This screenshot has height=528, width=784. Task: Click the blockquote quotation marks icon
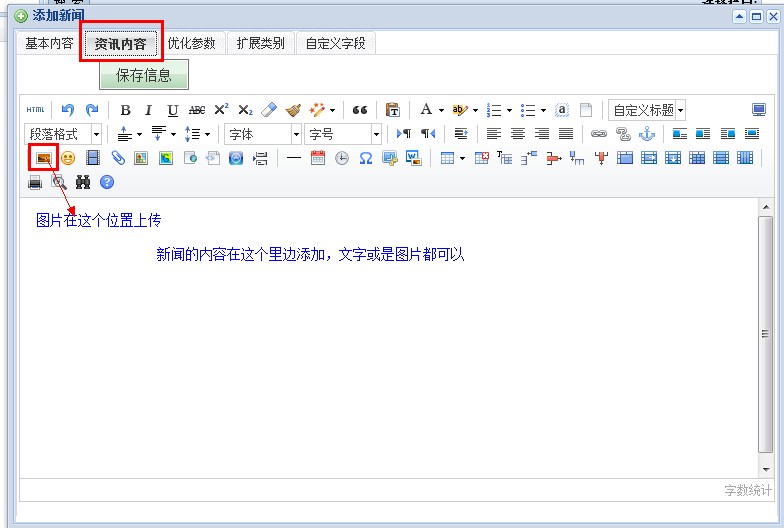360,110
